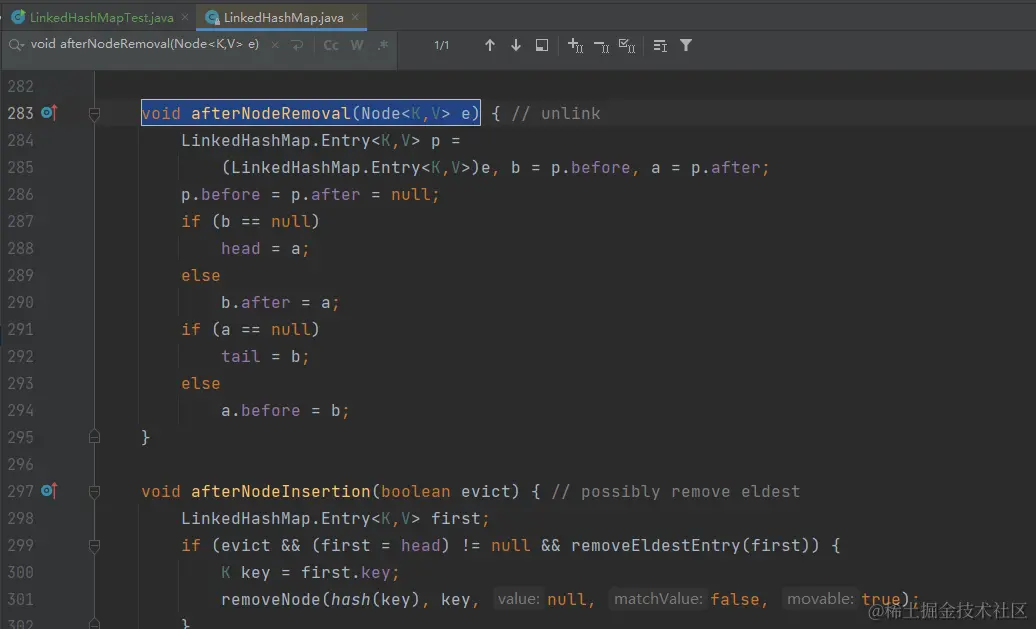The width and height of the screenshot is (1036, 629).
Task: Click the find text input field
Action: coord(144,44)
